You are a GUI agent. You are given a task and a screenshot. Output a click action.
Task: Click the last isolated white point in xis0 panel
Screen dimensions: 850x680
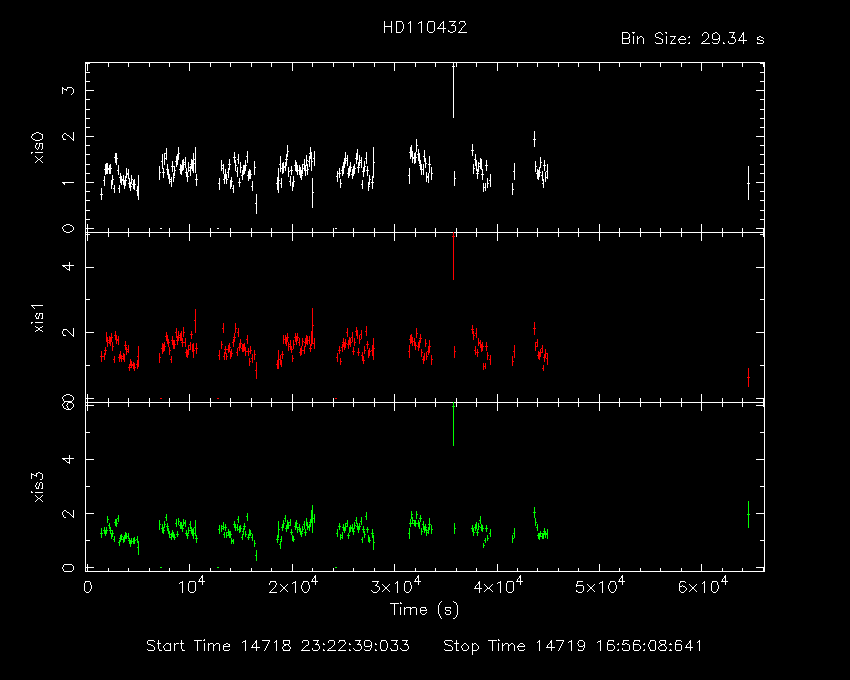tap(748, 183)
